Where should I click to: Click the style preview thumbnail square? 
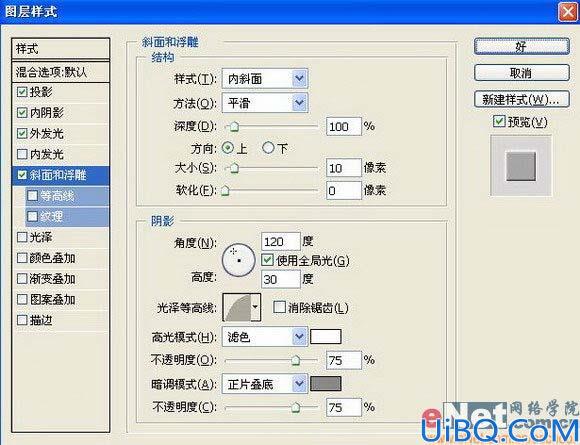[521, 166]
